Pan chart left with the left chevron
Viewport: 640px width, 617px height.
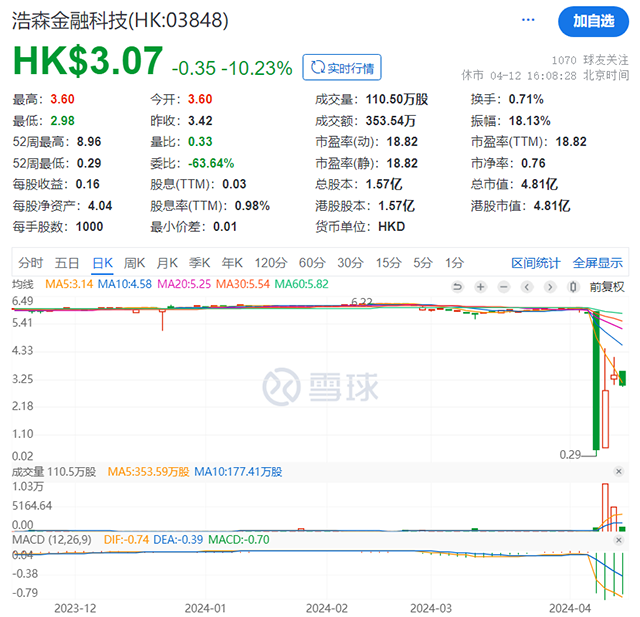pyautogui.click(x=527, y=287)
